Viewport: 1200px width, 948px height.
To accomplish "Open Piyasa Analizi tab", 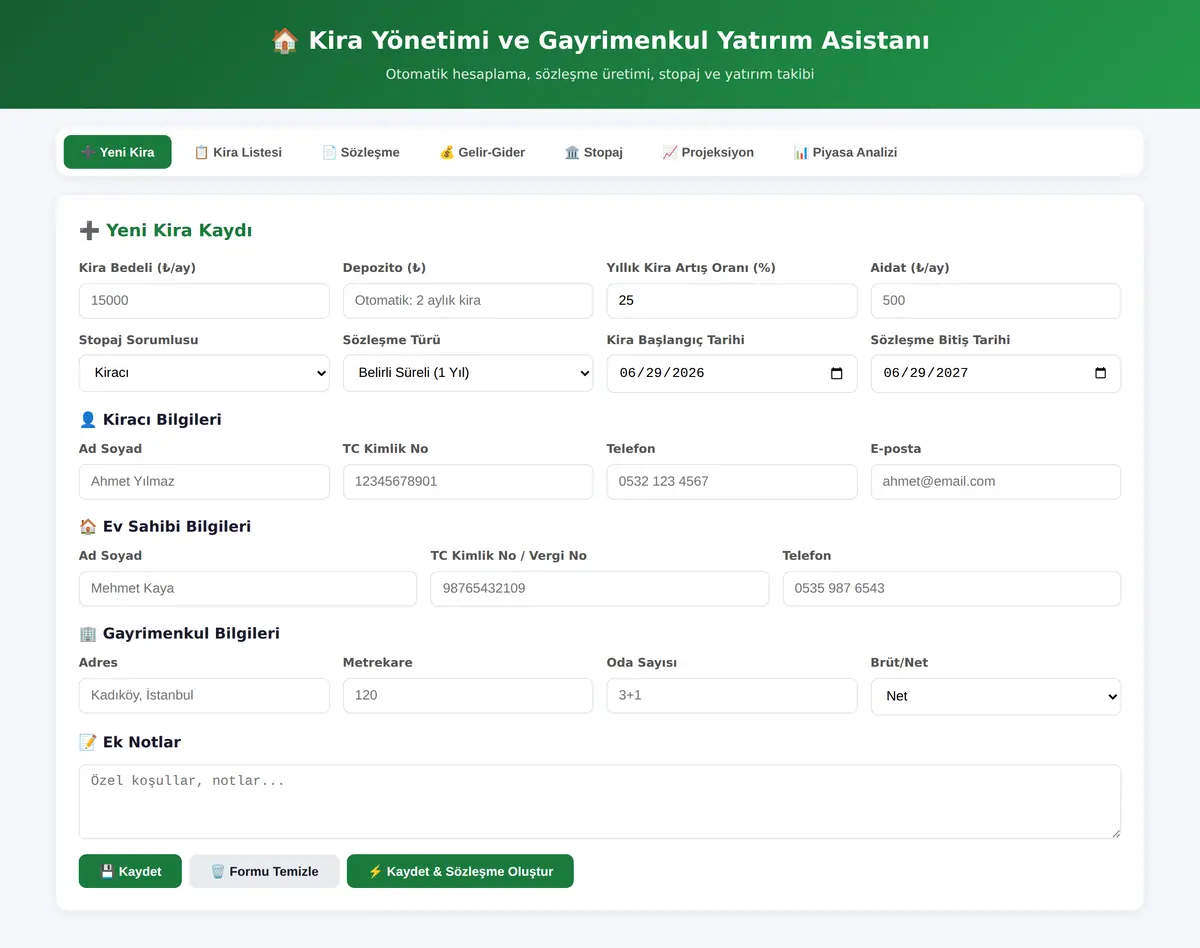I will click(x=845, y=152).
